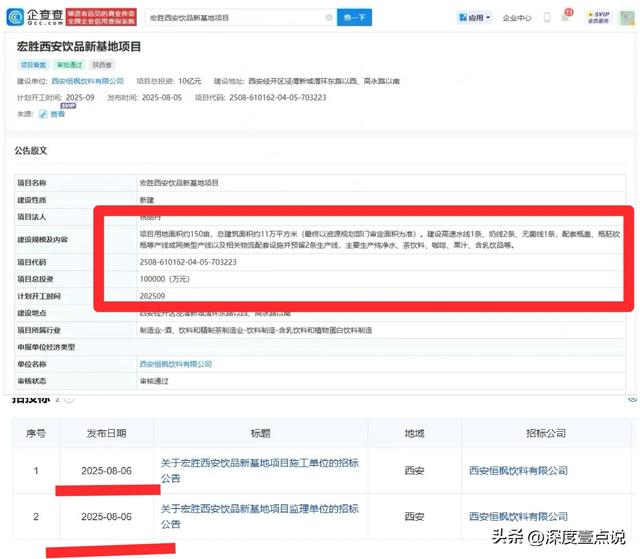Click the source document icon beside 查看
Image resolution: width=640 pixels, height=559 pixels.
tap(43, 114)
